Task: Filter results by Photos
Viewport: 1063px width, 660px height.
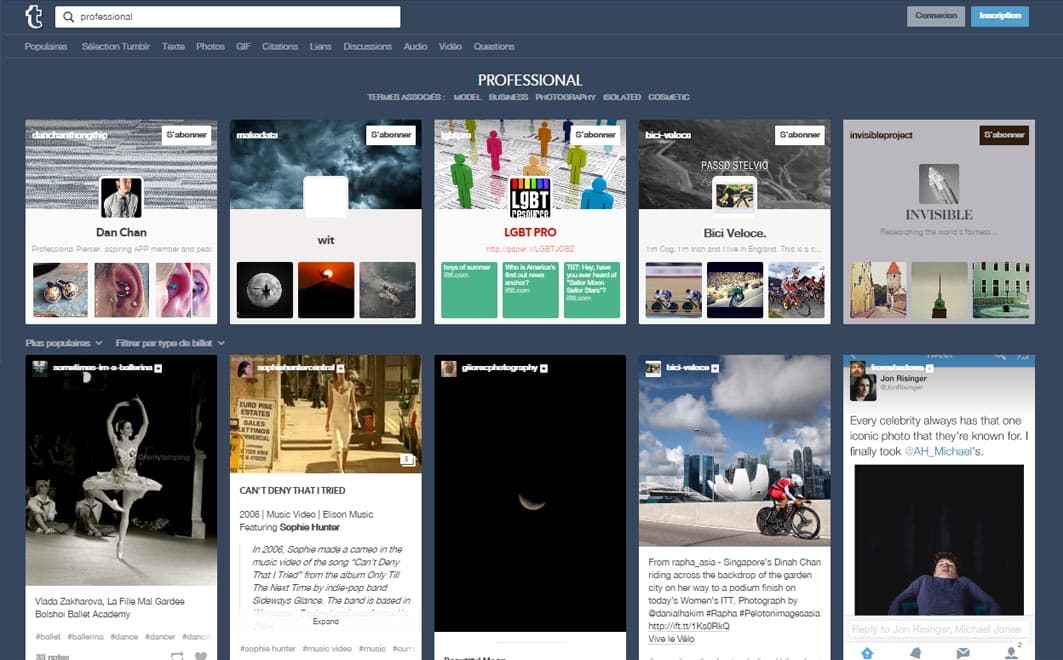Action: tap(210, 47)
